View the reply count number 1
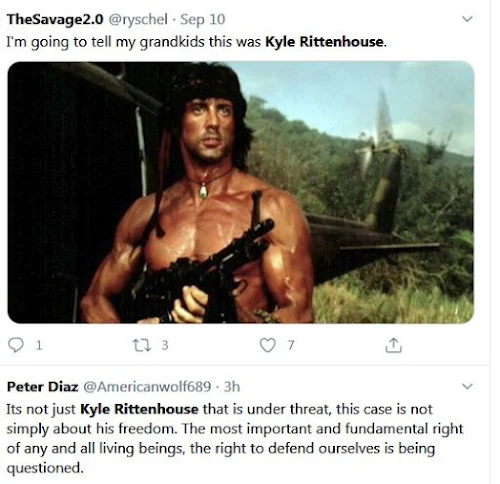The width and height of the screenshot is (500, 484). (x=39, y=346)
